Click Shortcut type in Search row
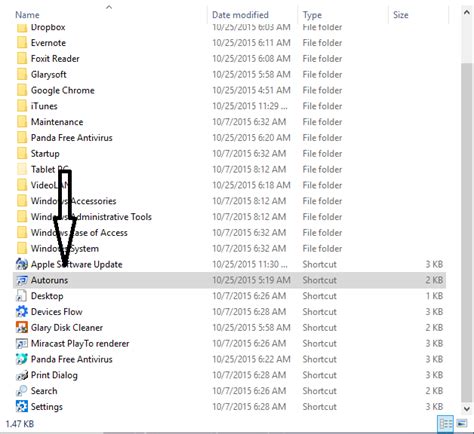Screen dimensions: 474x434 pos(320,391)
